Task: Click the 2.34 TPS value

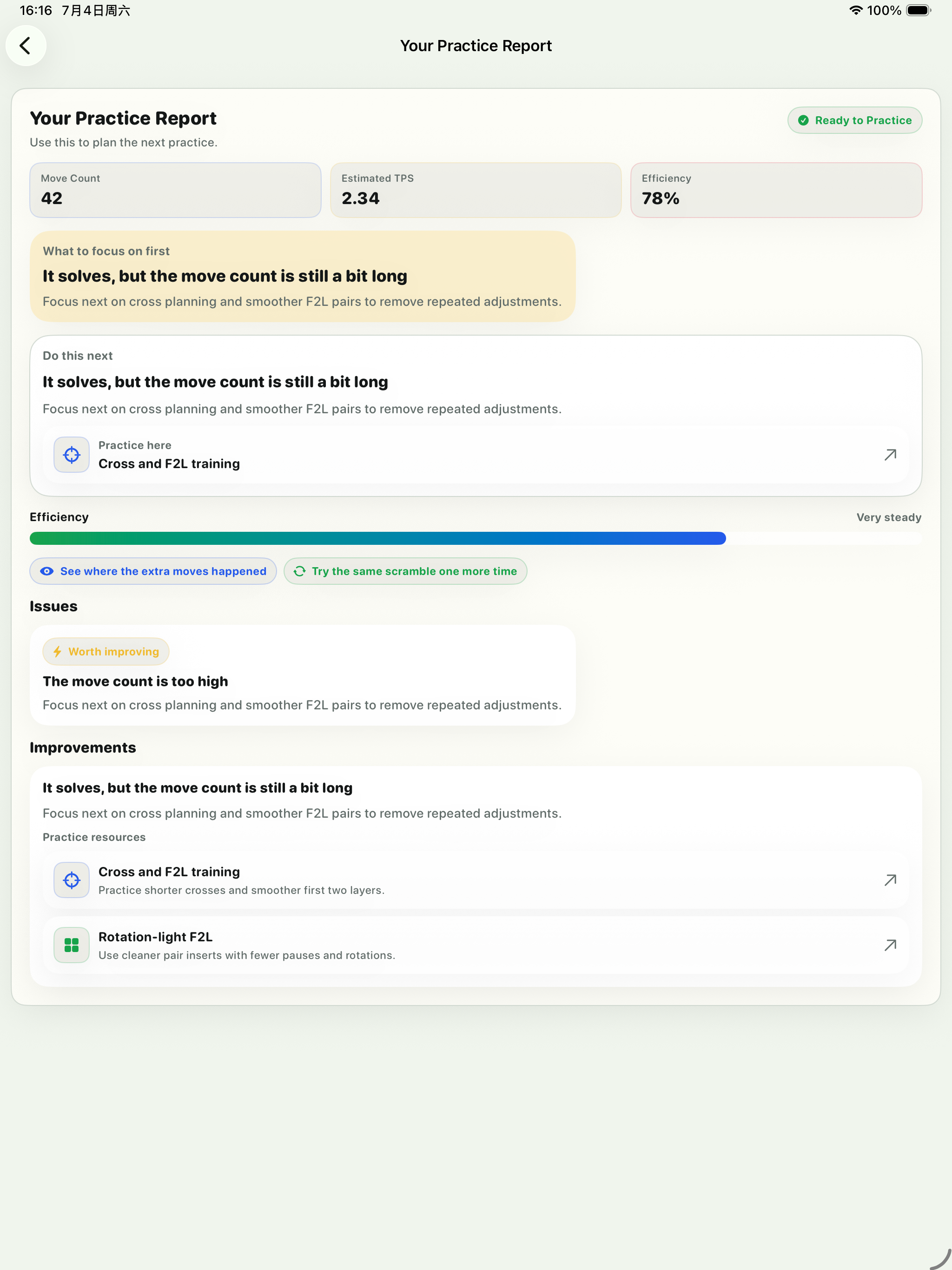Action: click(361, 198)
